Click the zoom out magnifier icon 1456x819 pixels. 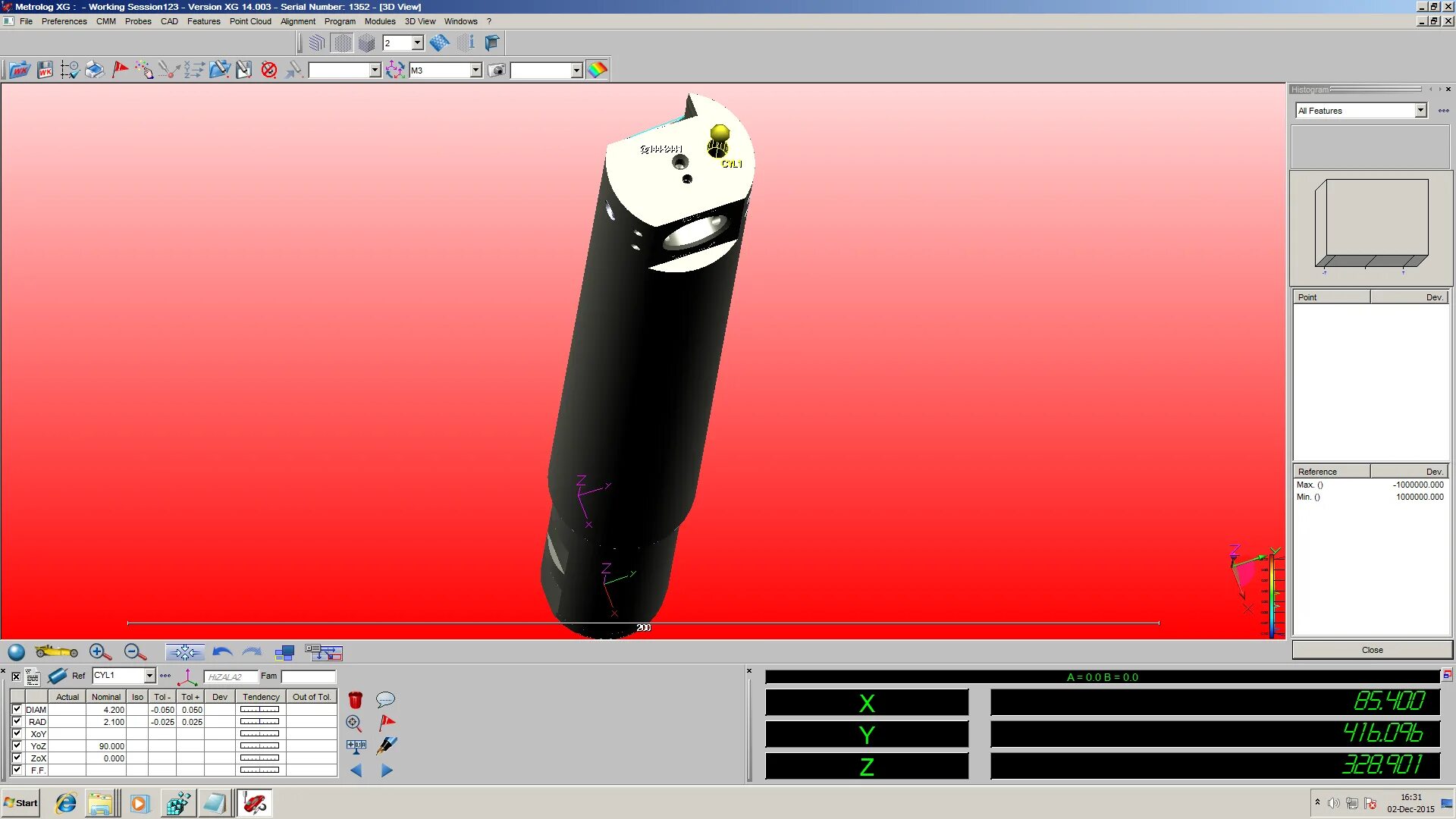[x=135, y=652]
